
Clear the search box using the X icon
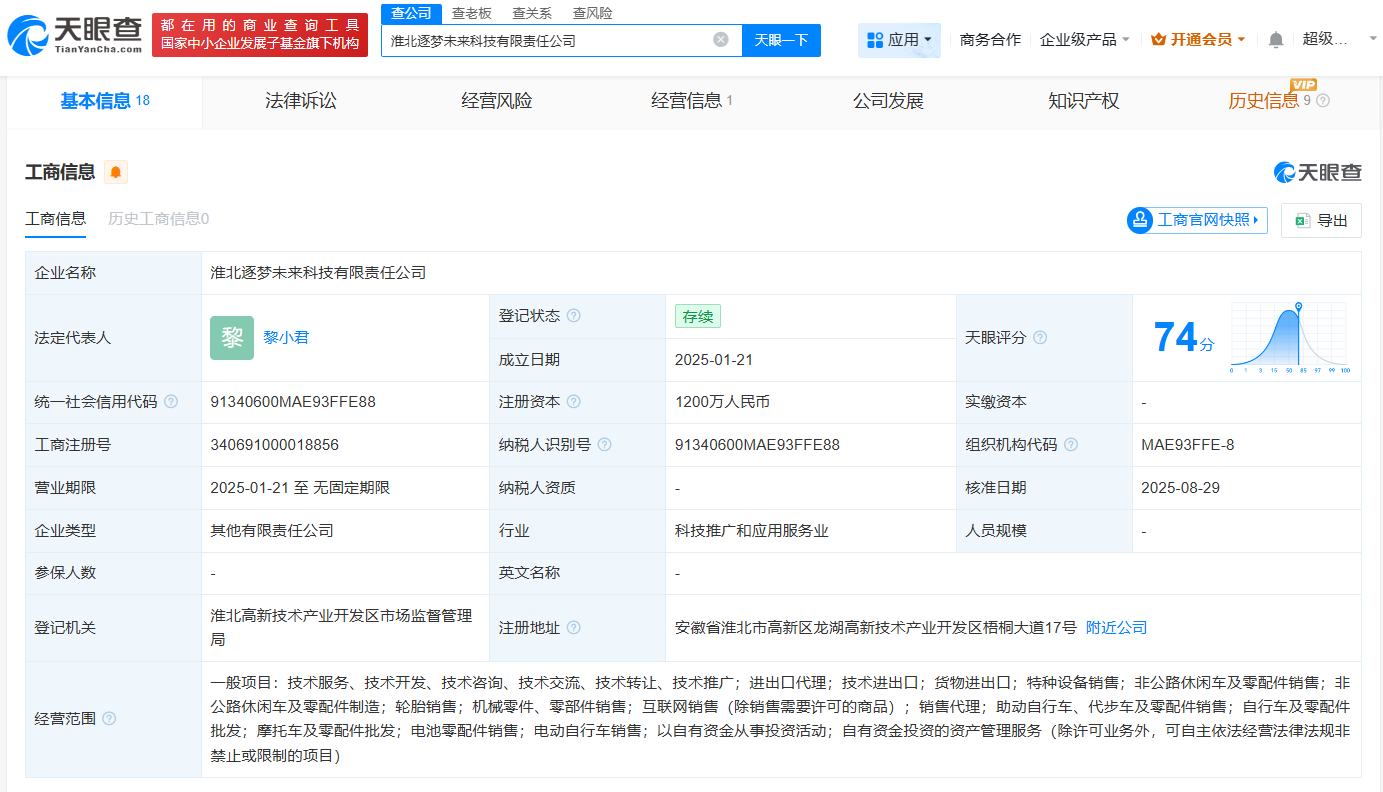[x=719, y=40]
